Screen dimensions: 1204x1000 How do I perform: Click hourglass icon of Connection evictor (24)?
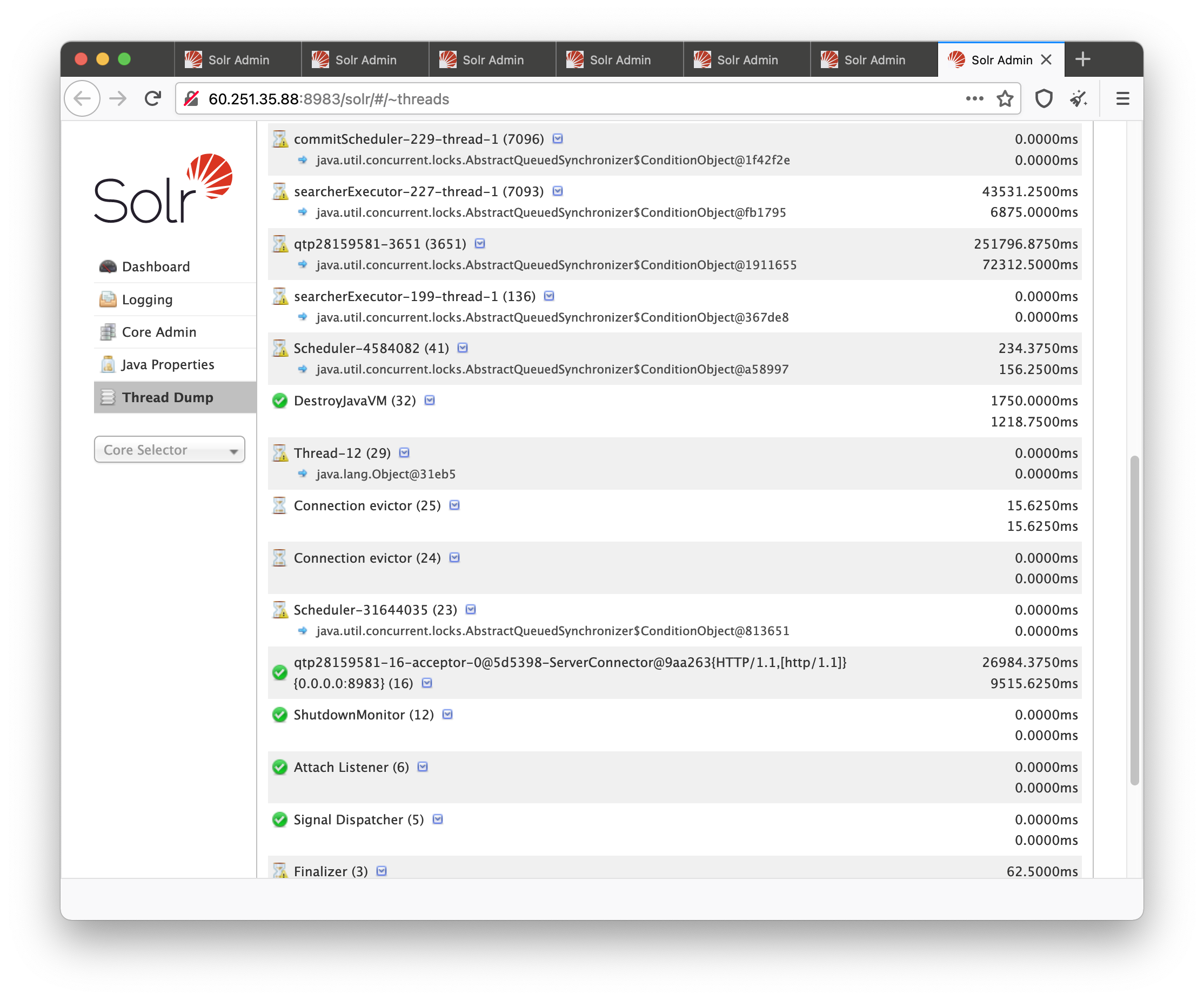point(280,557)
